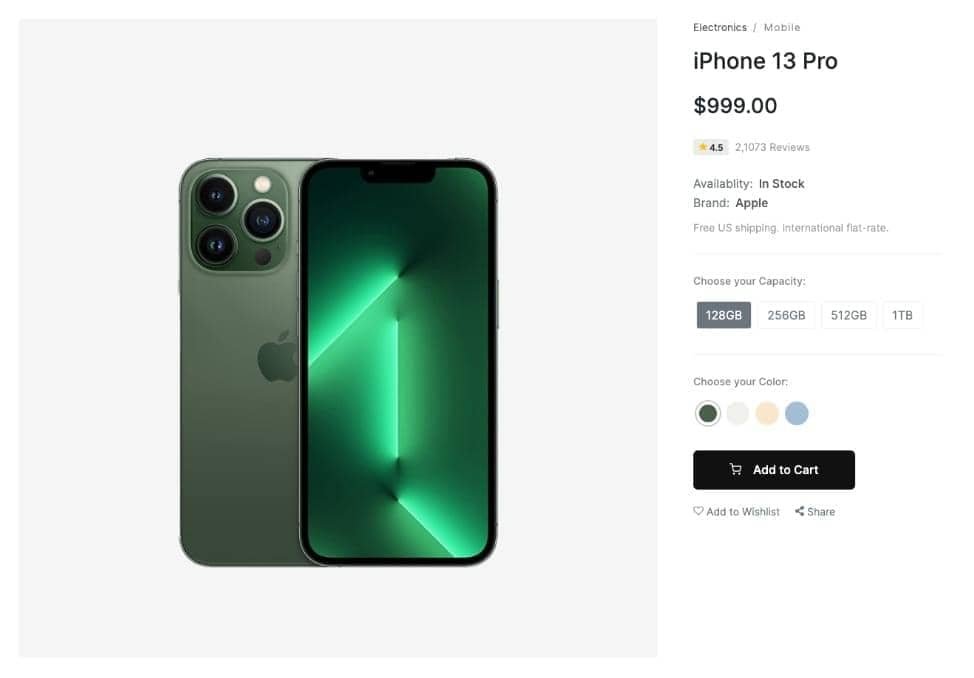Click Add to Wishlist link
The image size is (974, 678).
(743, 512)
